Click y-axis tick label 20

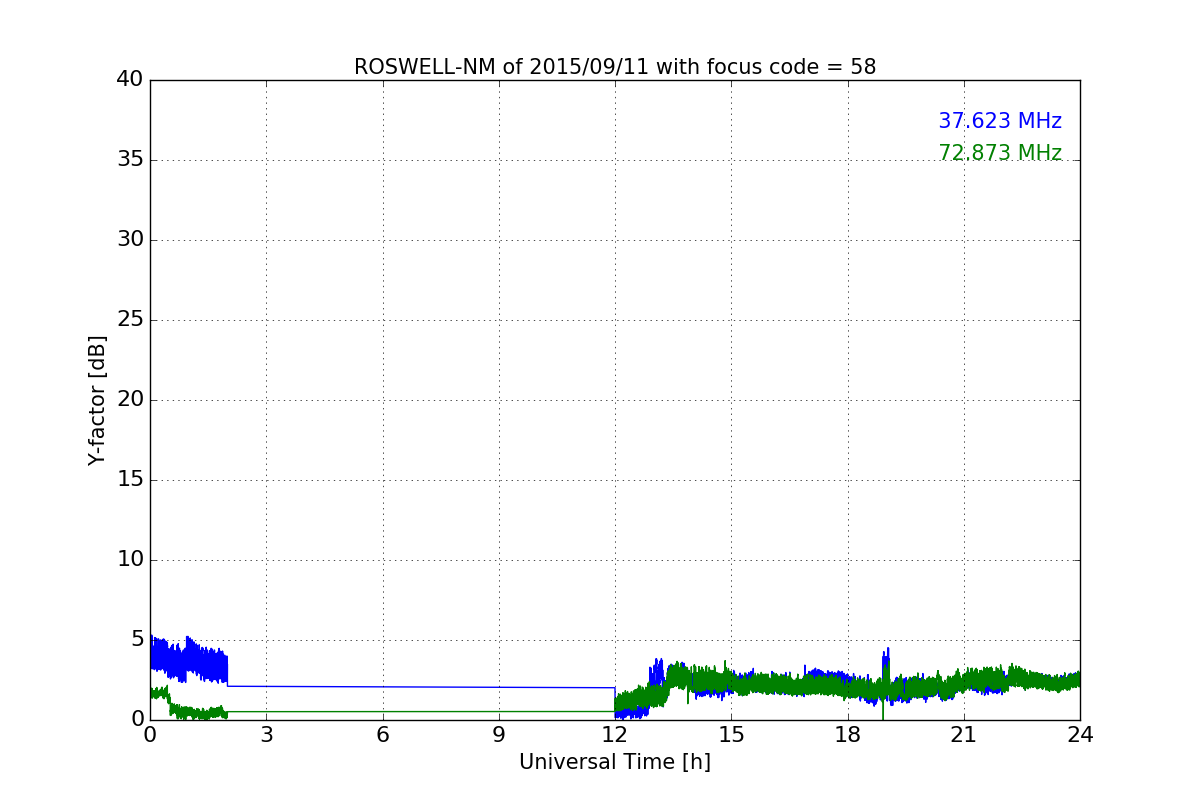pyautogui.click(x=130, y=400)
